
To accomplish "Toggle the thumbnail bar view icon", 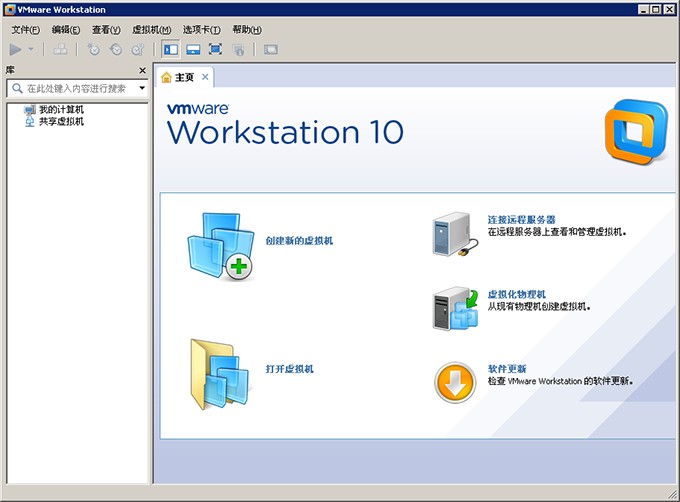I will pos(193,49).
